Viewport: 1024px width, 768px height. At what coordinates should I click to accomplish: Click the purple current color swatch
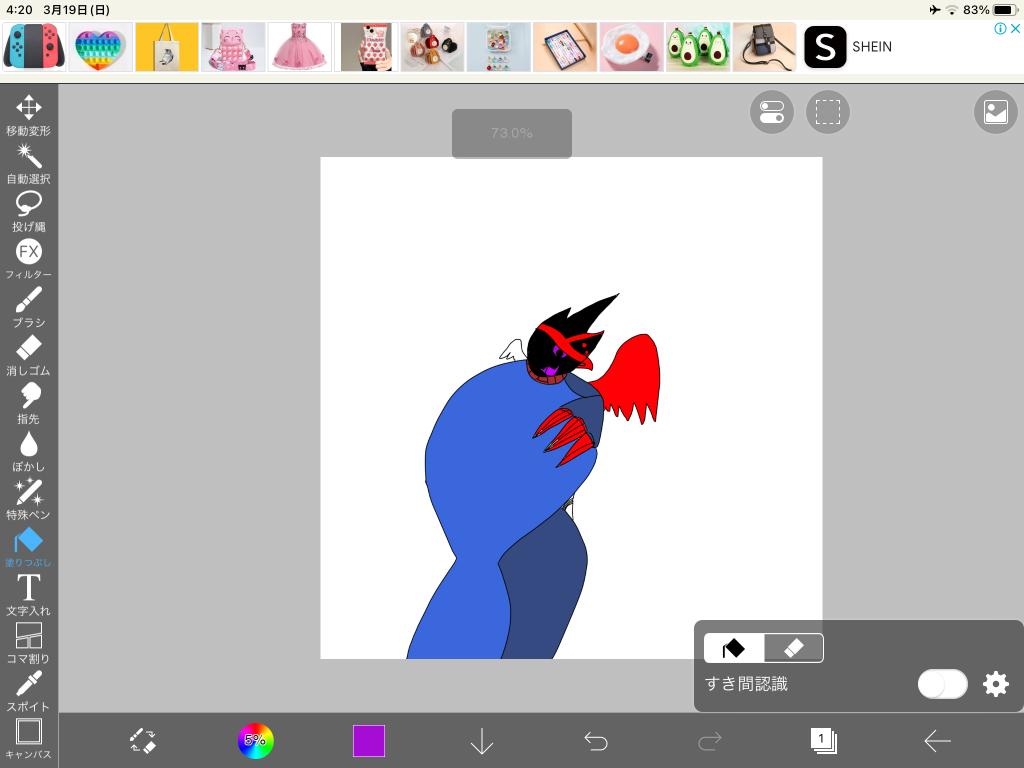[369, 741]
